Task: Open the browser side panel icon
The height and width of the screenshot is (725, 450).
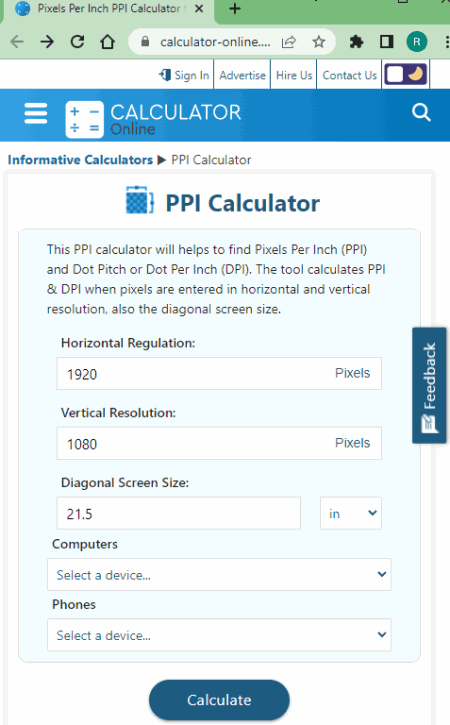Action: (386, 42)
